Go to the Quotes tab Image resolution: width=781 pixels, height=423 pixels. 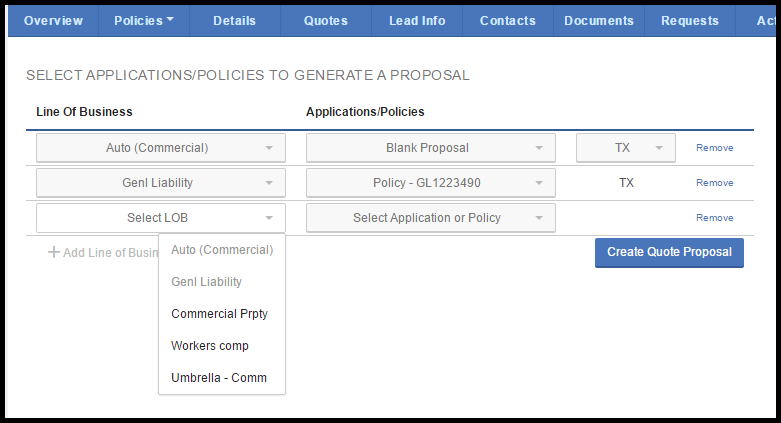point(326,21)
